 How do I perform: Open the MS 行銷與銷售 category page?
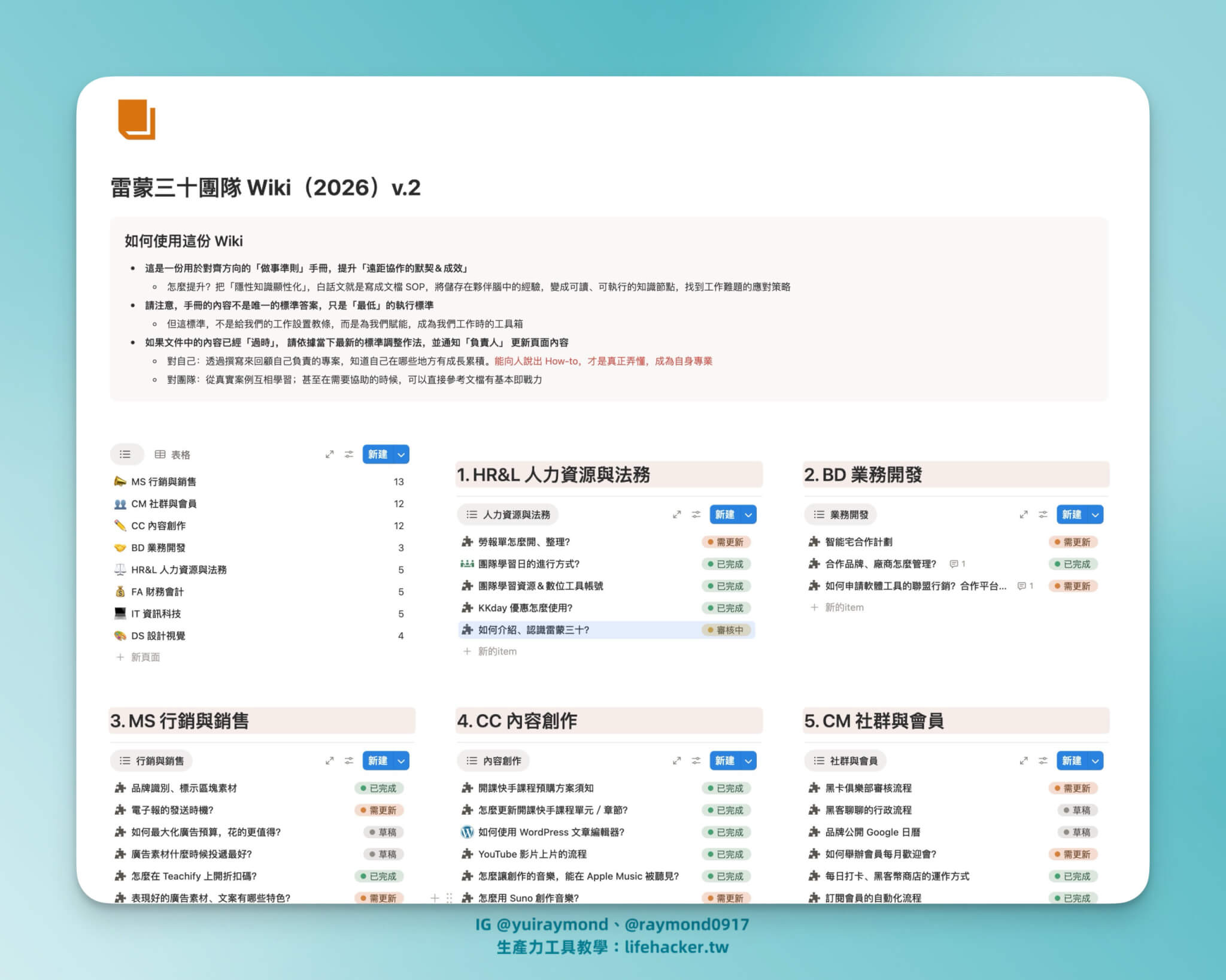point(163,482)
